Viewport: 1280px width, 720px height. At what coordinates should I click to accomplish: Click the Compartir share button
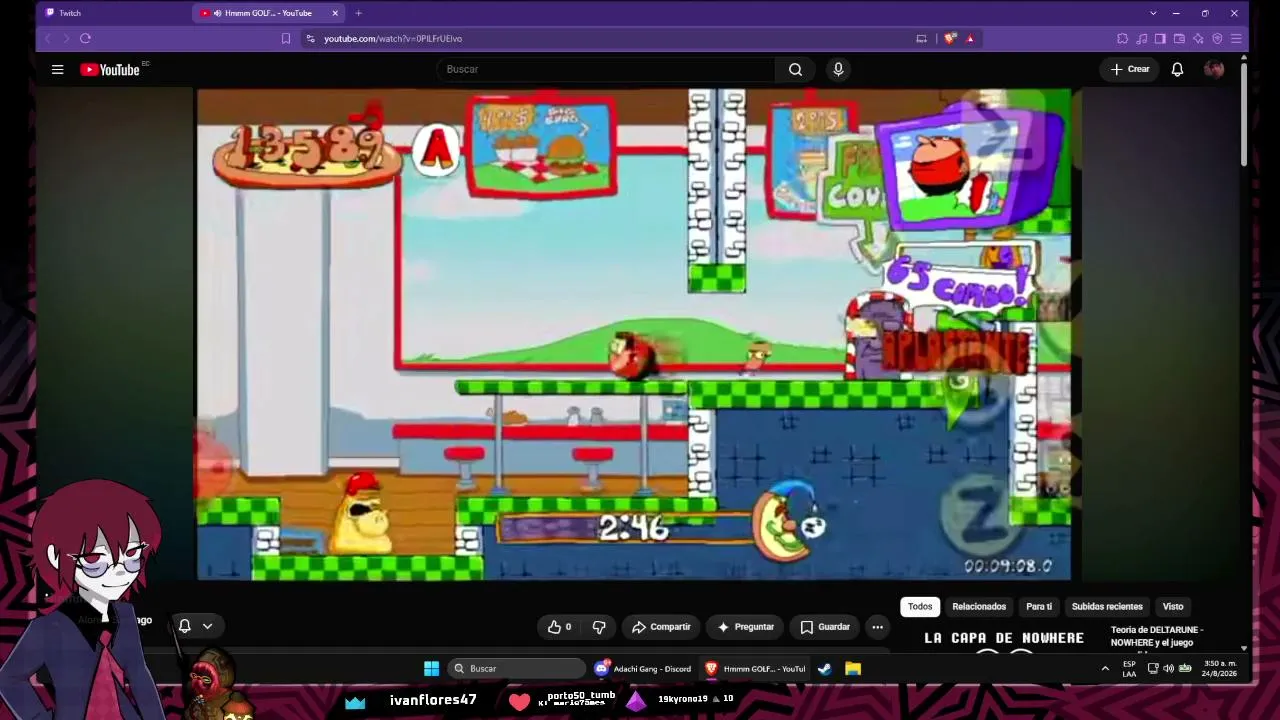pos(662,627)
